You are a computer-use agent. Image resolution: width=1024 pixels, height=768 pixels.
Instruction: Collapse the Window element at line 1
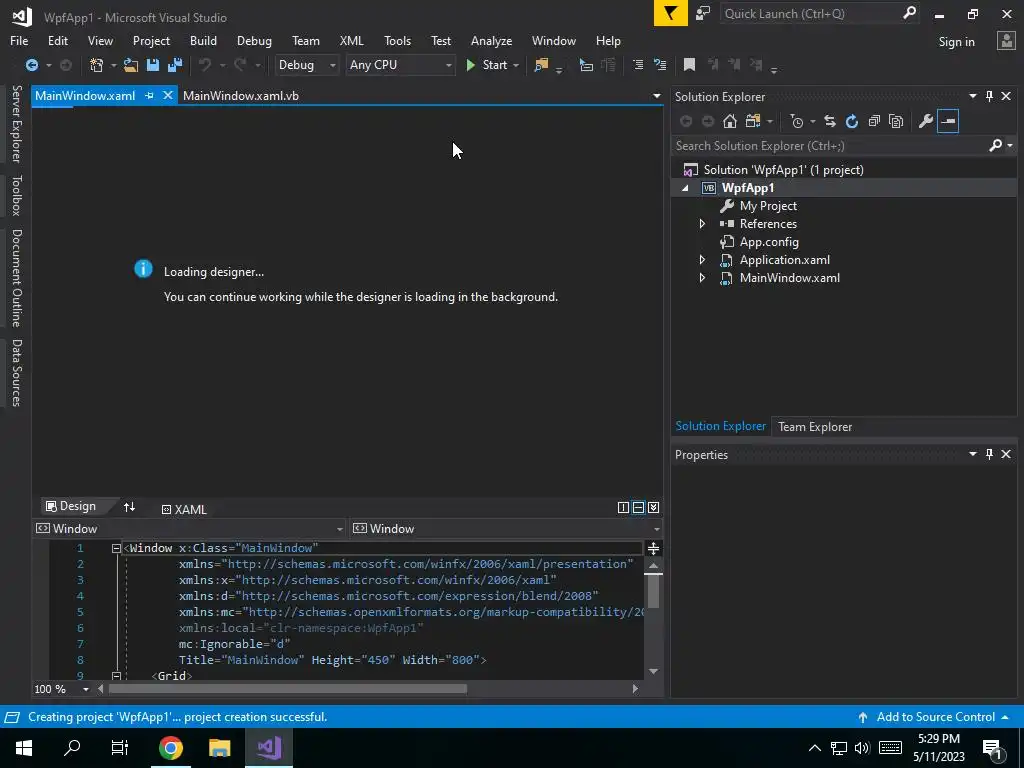coord(116,549)
